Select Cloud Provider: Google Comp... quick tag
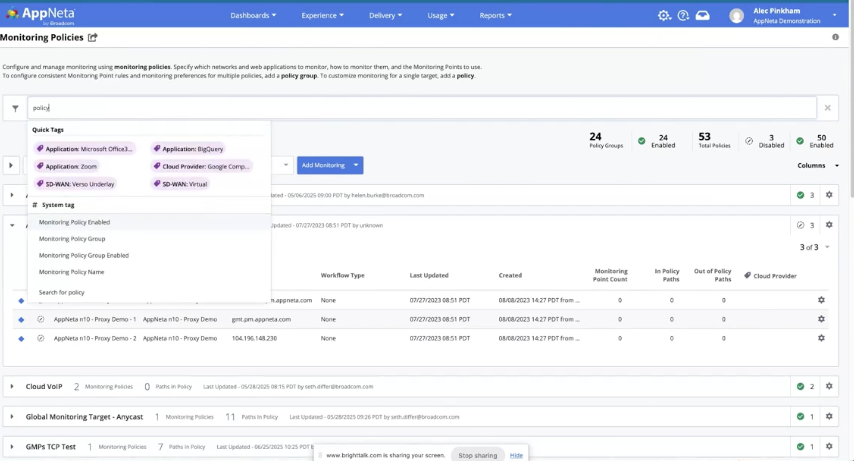Screen dimensions: 854x461 (x=201, y=166)
